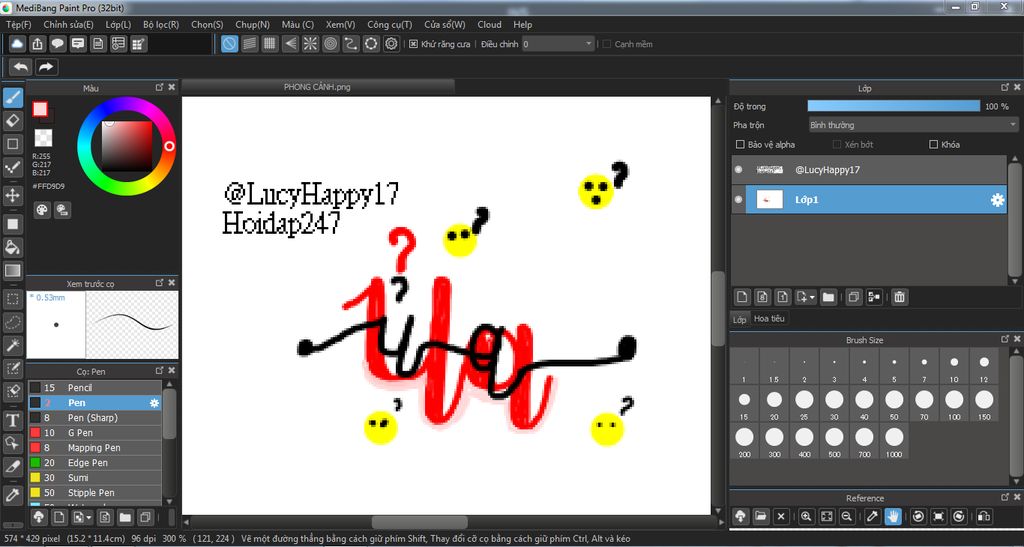Enable the Khóa checkbox
This screenshot has width=1024, height=547.
[x=933, y=144]
